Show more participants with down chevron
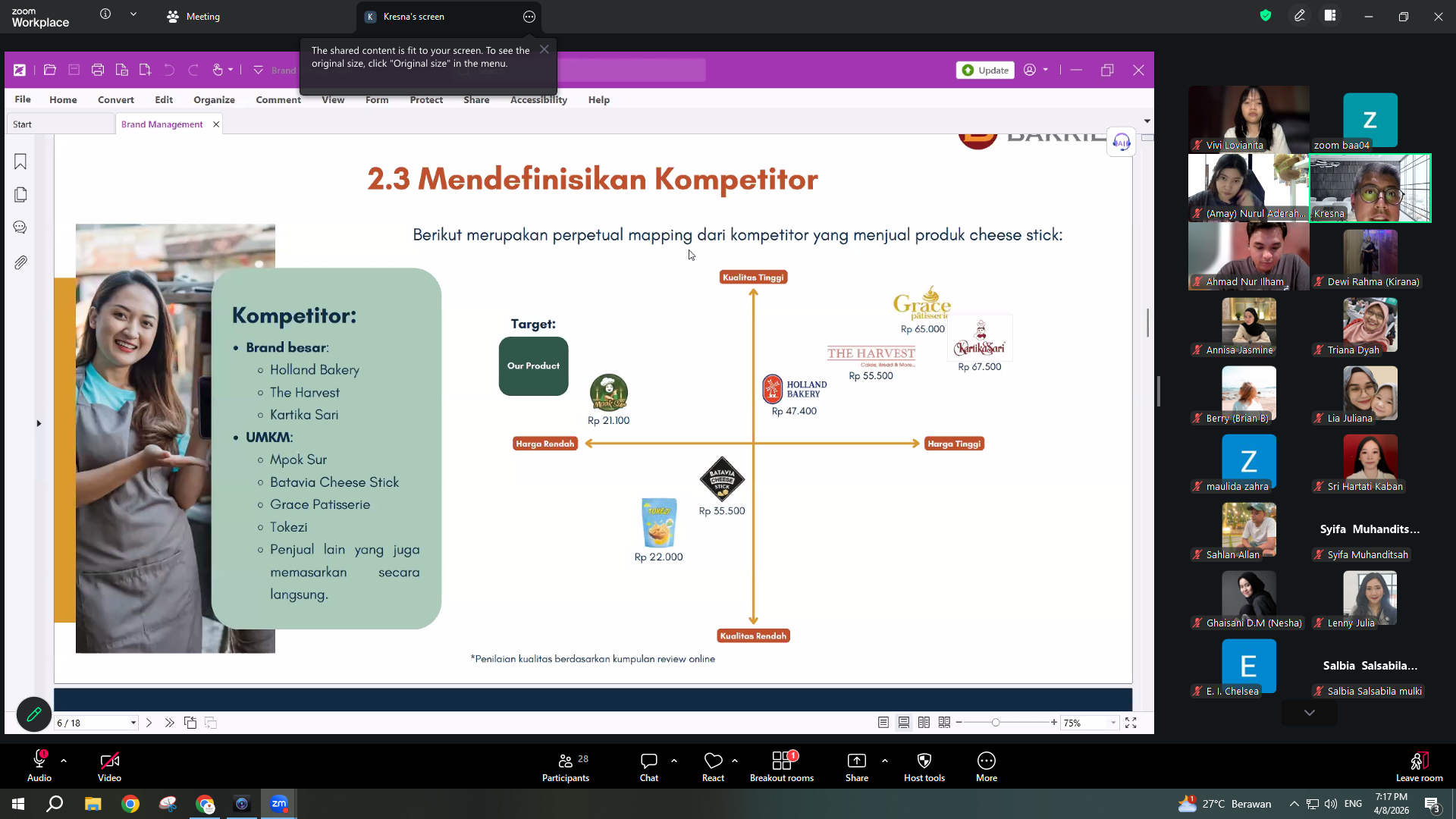 tap(1310, 713)
